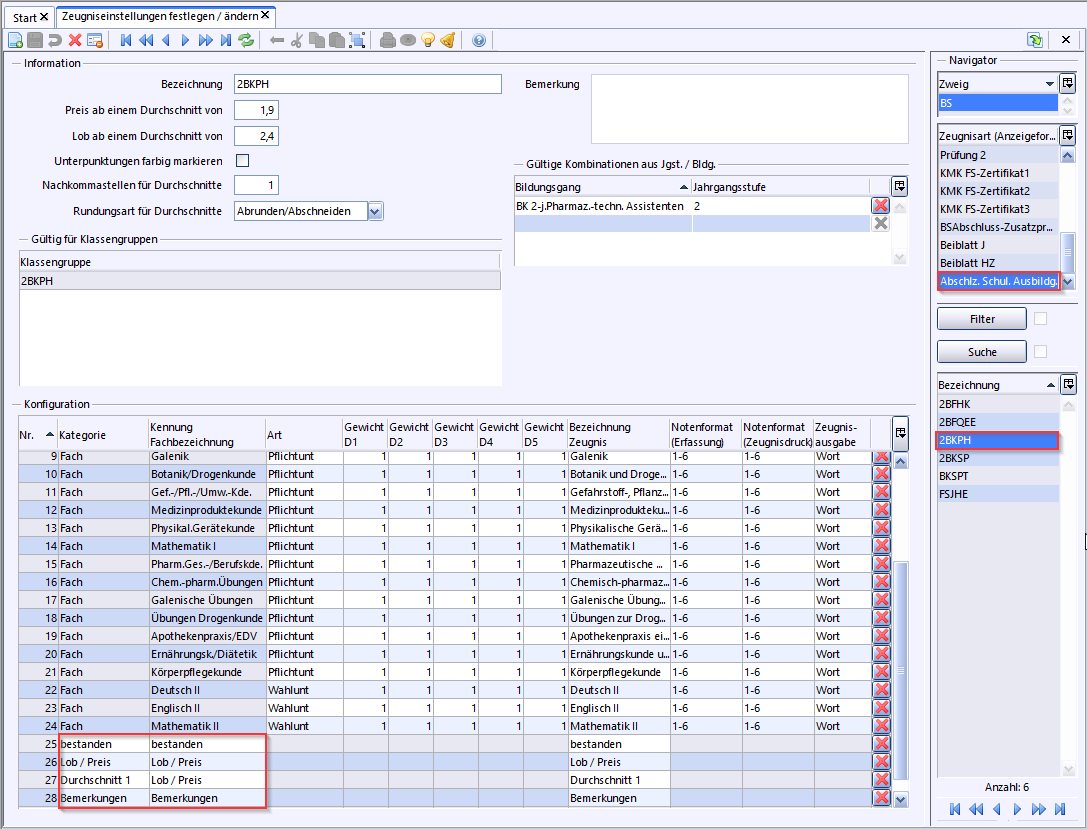The height and width of the screenshot is (829, 1087).
Task: Click the green refresh arrows icon
Action: click(x=246, y=40)
